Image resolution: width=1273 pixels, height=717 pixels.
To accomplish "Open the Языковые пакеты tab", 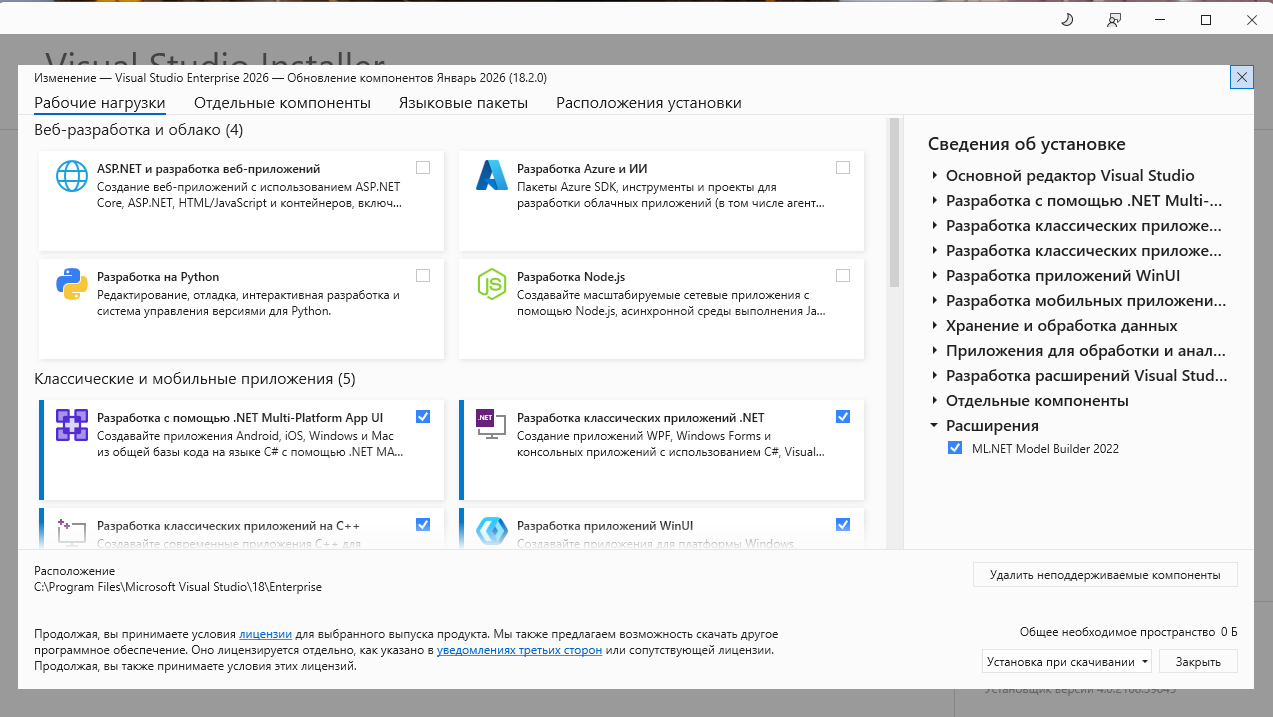I will point(463,103).
